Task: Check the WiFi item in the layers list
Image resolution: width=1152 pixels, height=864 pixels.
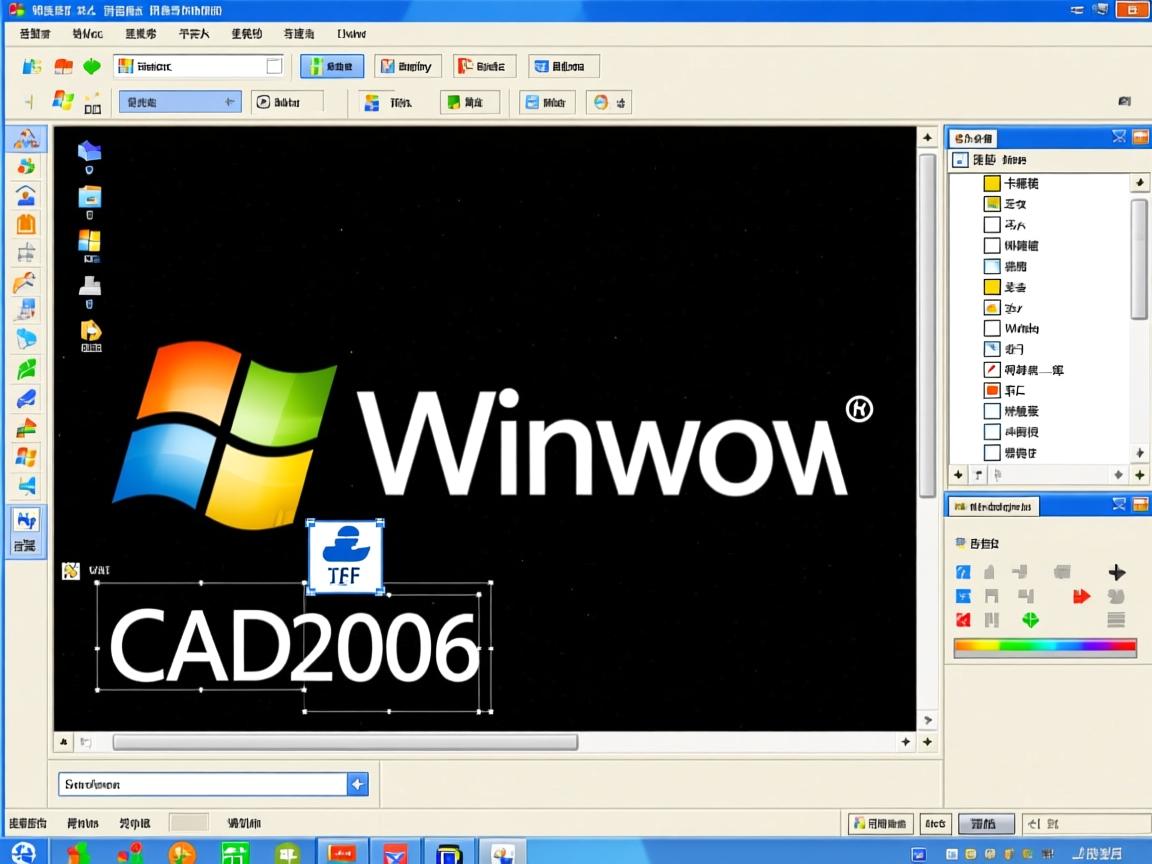Action: (990, 328)
